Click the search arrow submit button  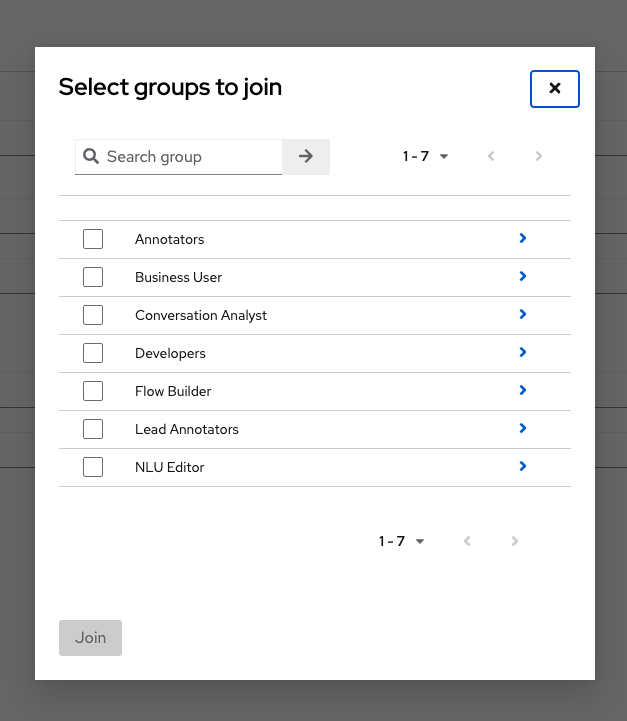(x=306, y=157)
